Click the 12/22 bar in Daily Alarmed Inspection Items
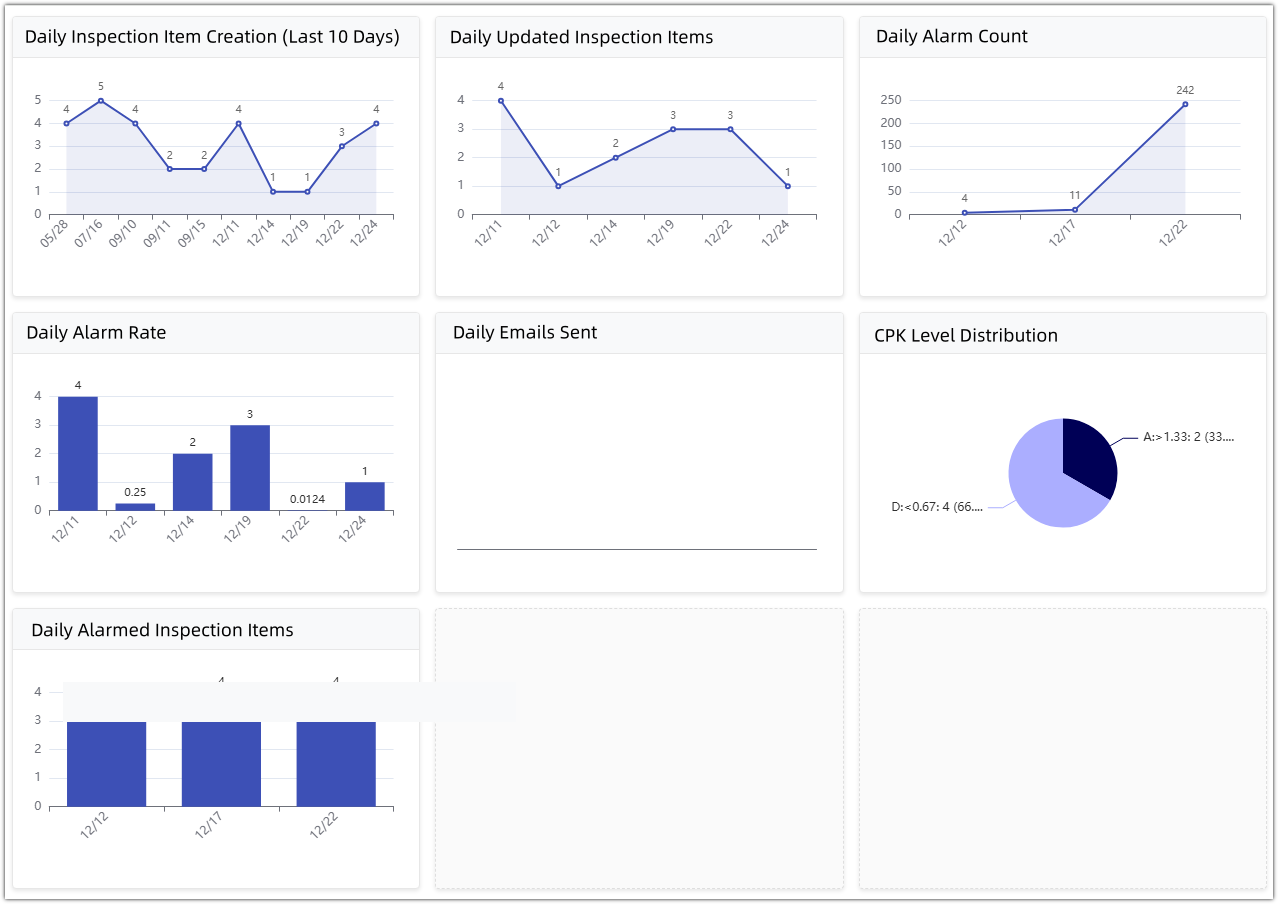Image resolution: width=1278 pixels, height=904 pixels. (336, 764)
